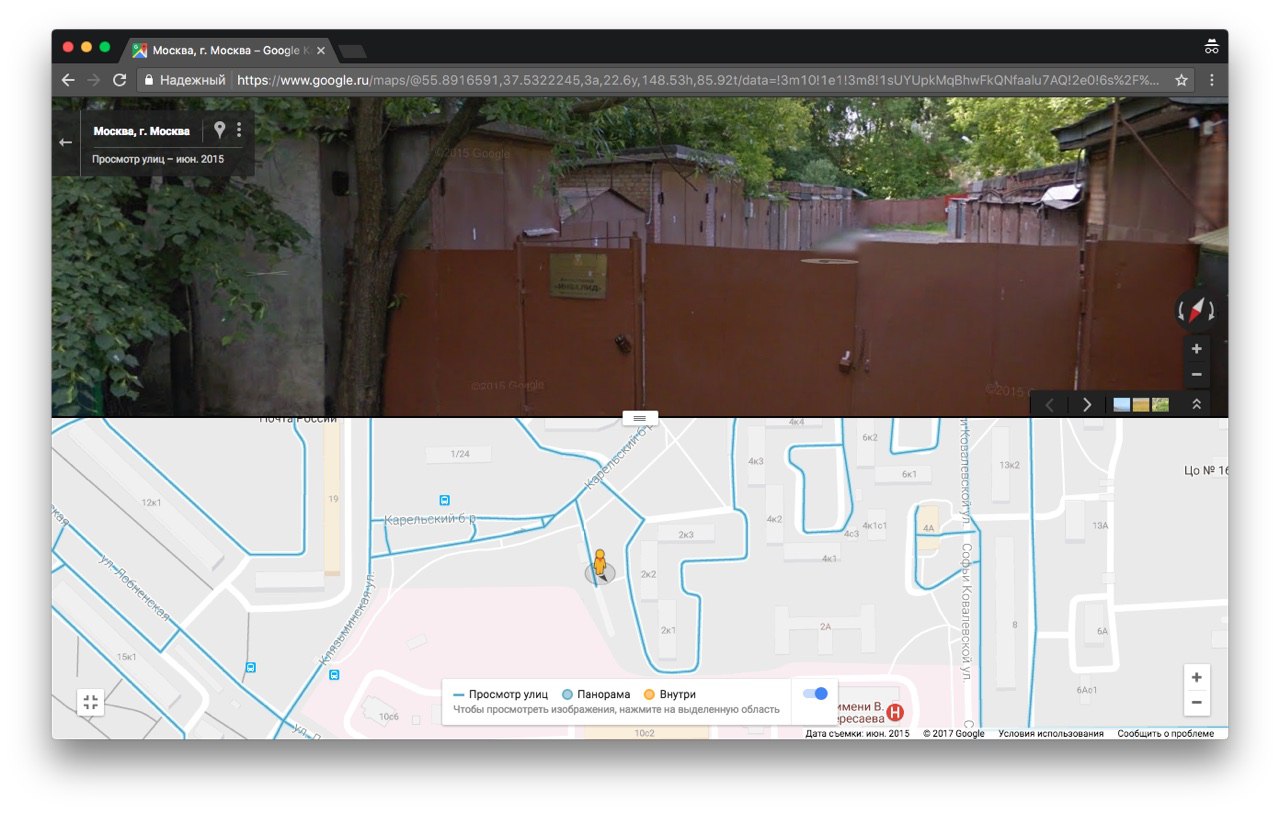The image size is (1280, 813).
Task: Click the Просмотр улиц legend item
Action: (x=501, y=694)
